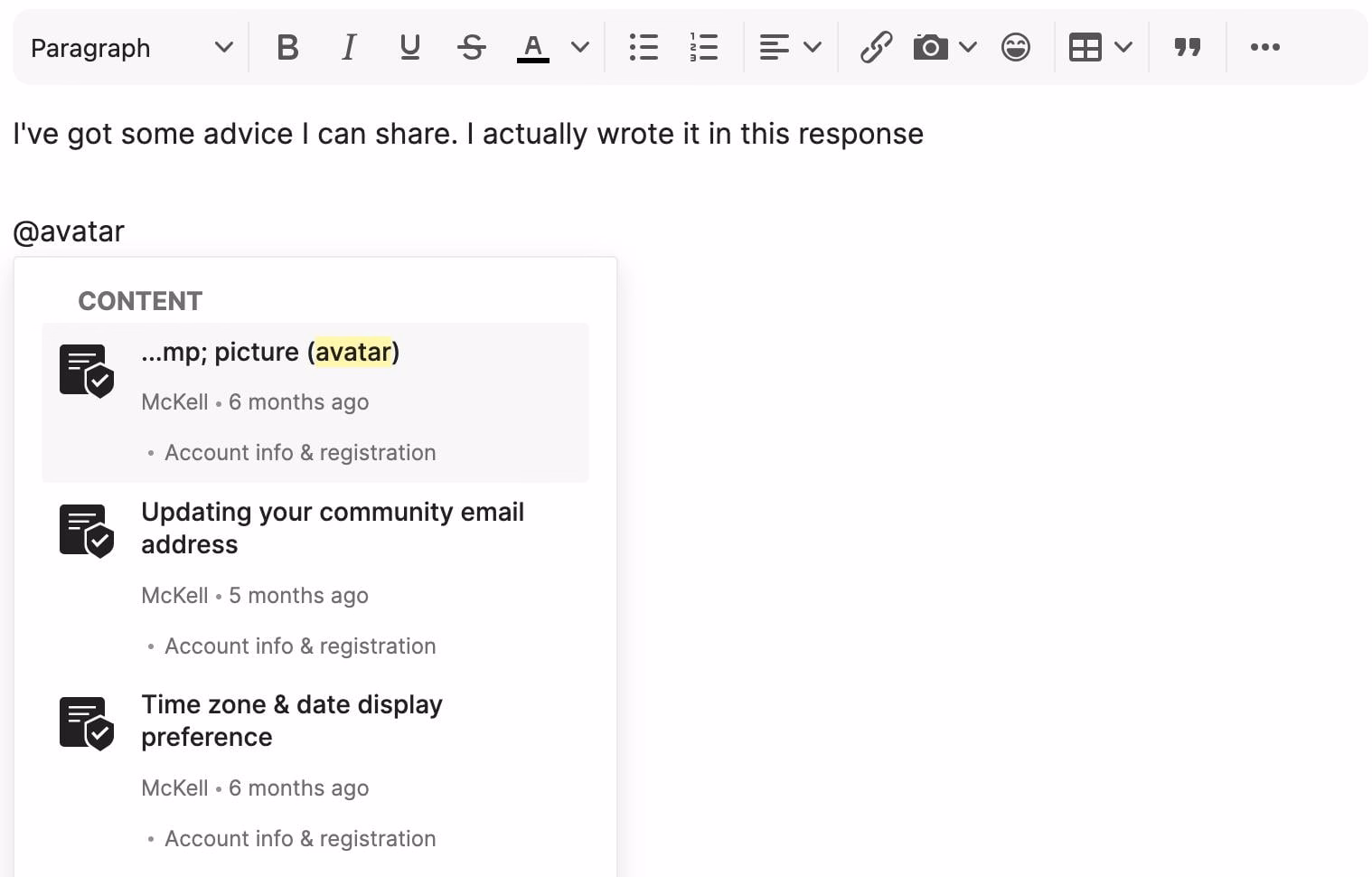
Task: Insert a blockquote
Action: pos(1187,47)
